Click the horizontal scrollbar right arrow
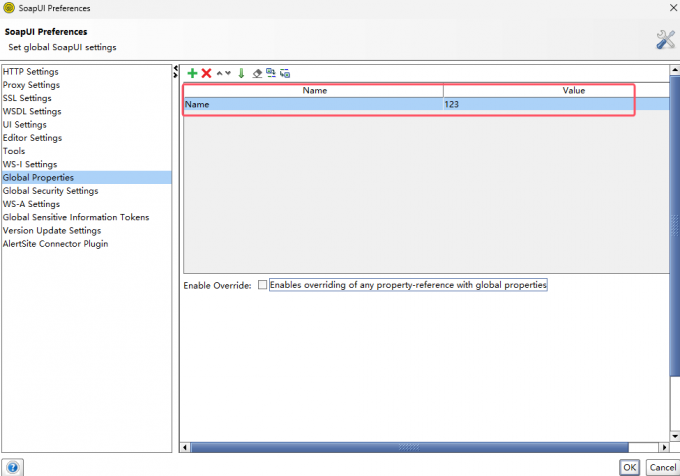680x476 pixels. [664, 447]
